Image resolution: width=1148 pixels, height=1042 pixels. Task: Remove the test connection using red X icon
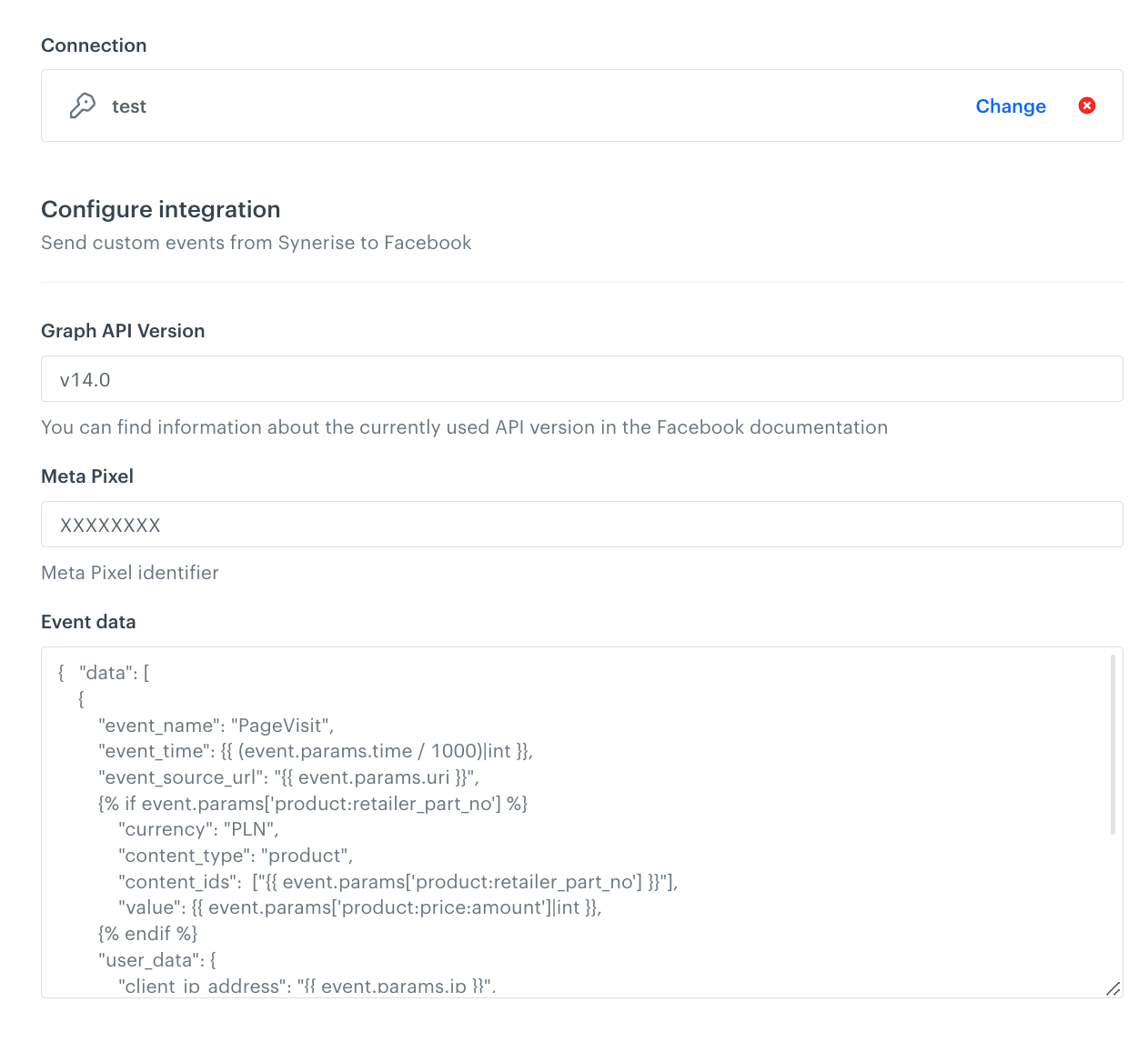1087,105
